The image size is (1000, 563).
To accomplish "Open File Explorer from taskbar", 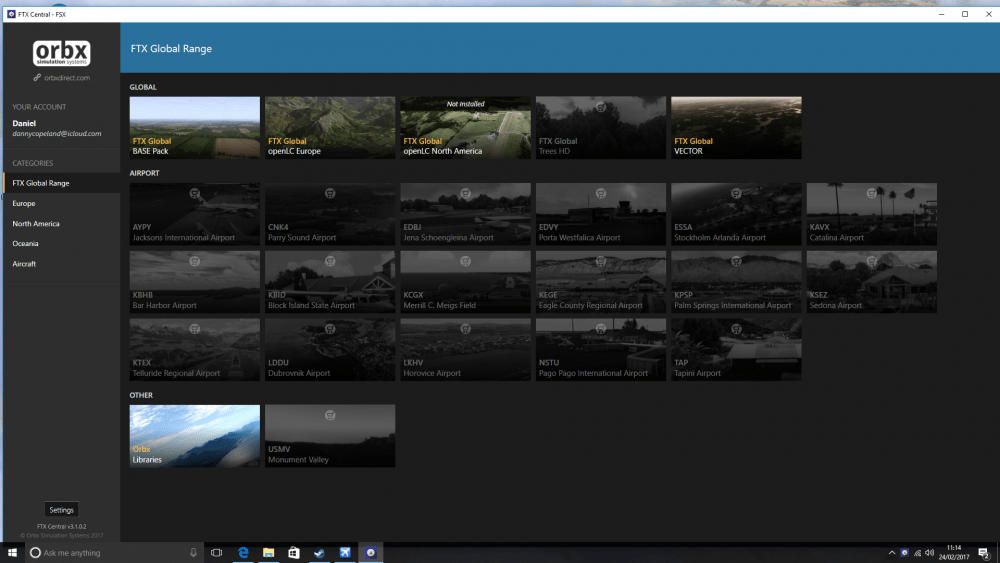I will coord(268,552).
